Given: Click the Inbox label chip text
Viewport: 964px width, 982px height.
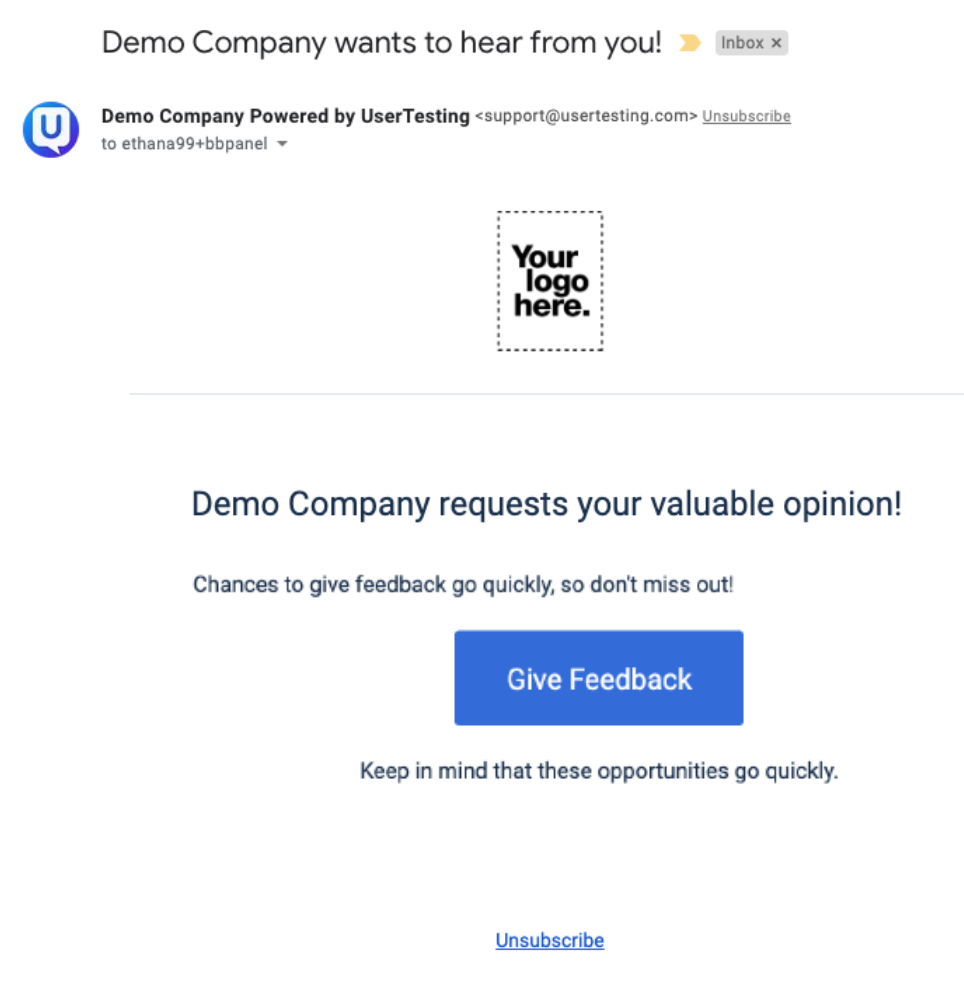Looking at the screenshot, I should (x=742, y=43).
